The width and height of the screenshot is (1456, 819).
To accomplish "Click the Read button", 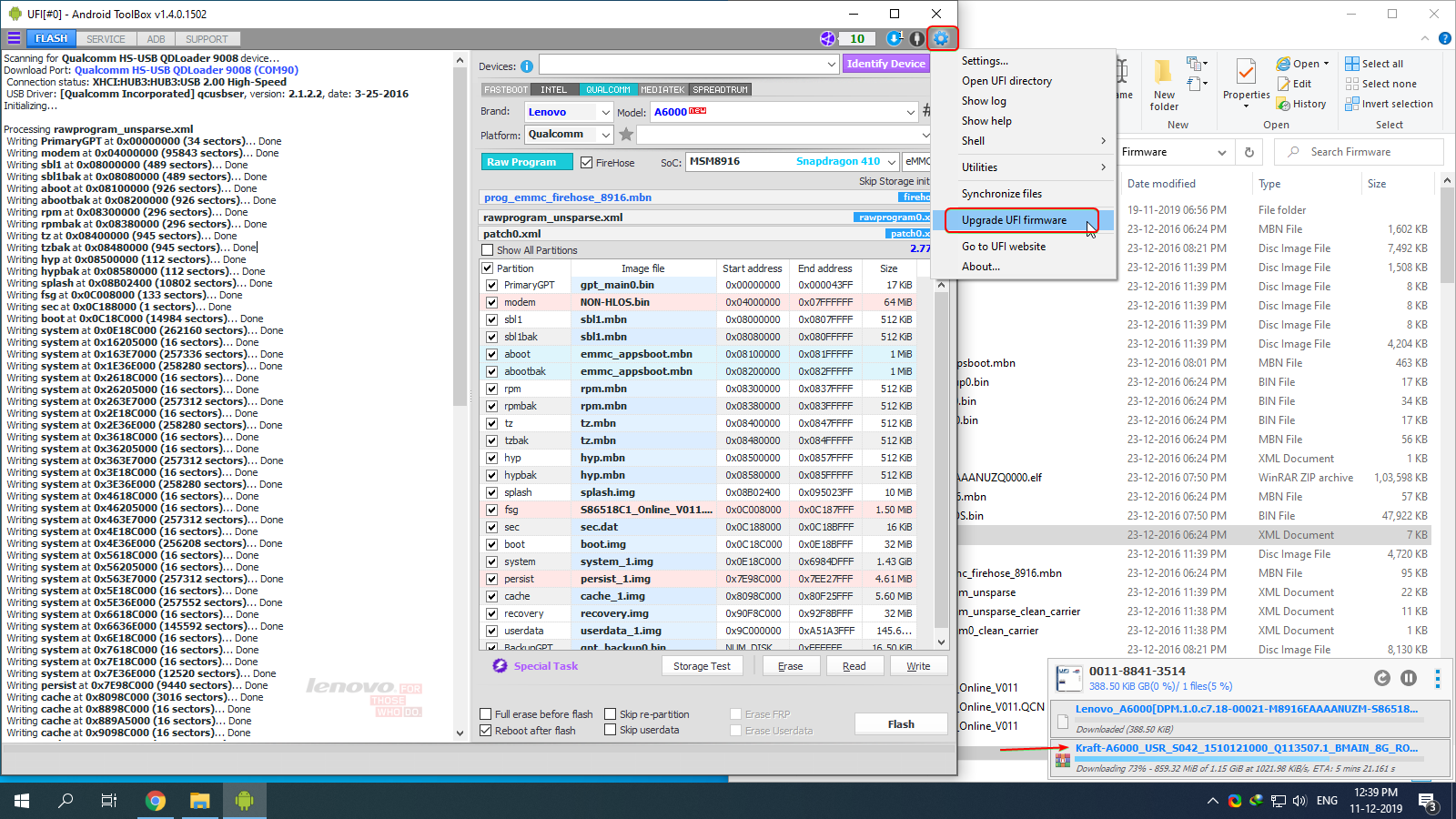I will point(854,666).
